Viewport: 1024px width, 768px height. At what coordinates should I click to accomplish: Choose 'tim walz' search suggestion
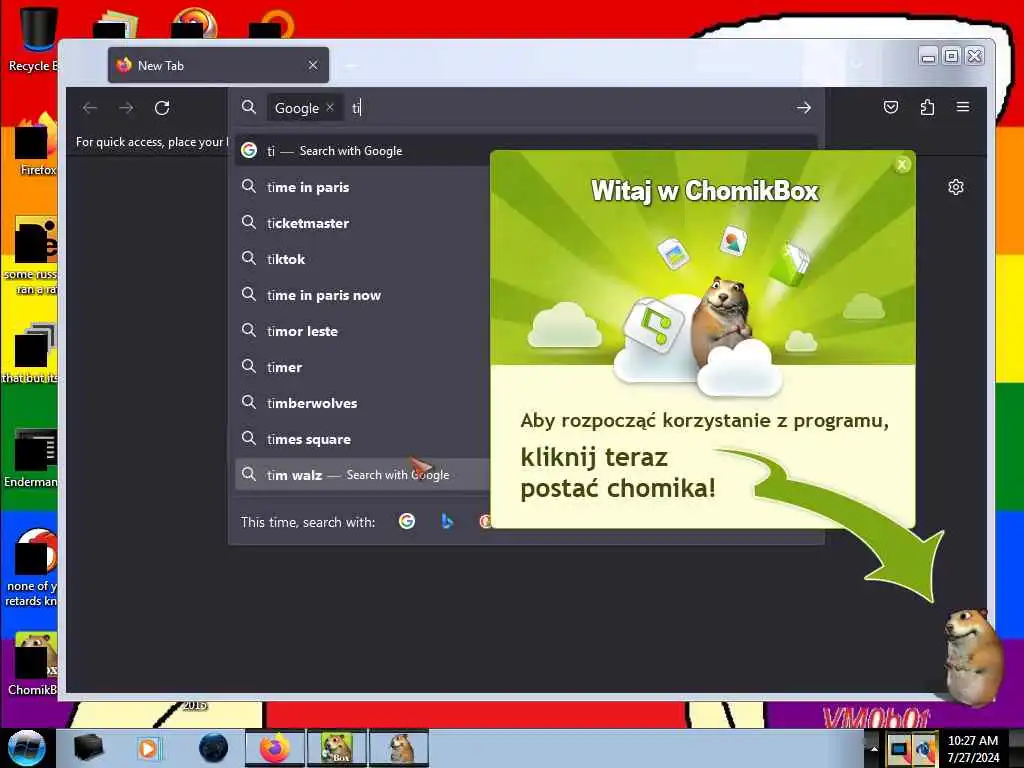point(362,475)
